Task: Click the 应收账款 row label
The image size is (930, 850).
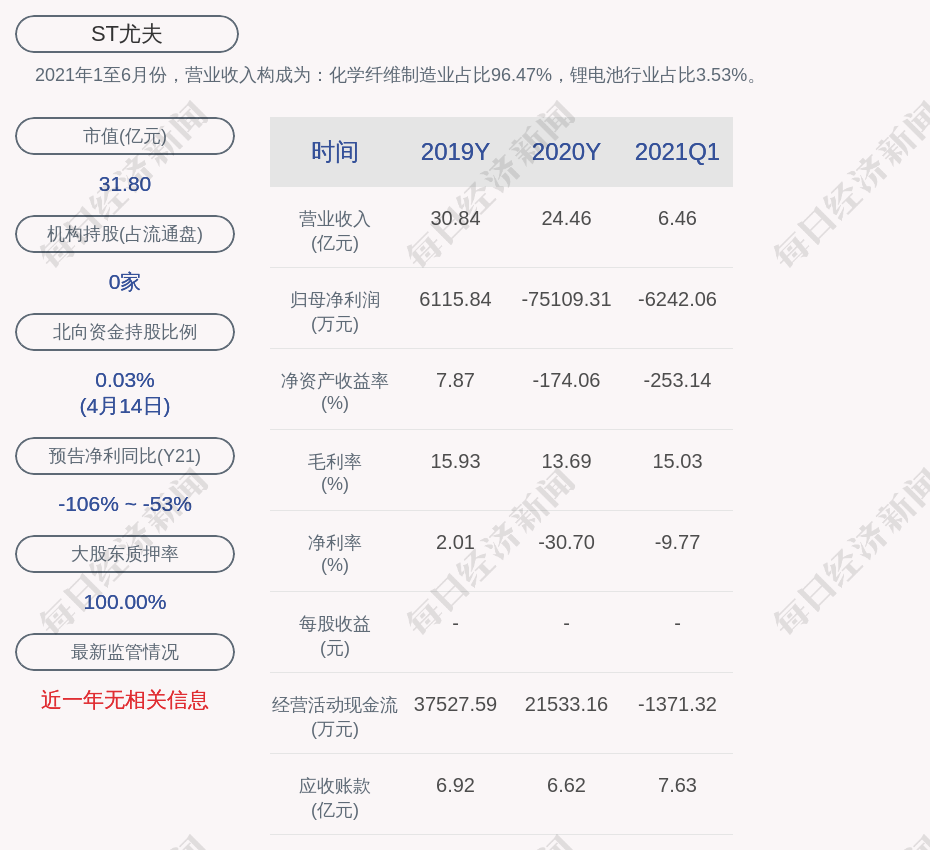Action: pos(335,797)
